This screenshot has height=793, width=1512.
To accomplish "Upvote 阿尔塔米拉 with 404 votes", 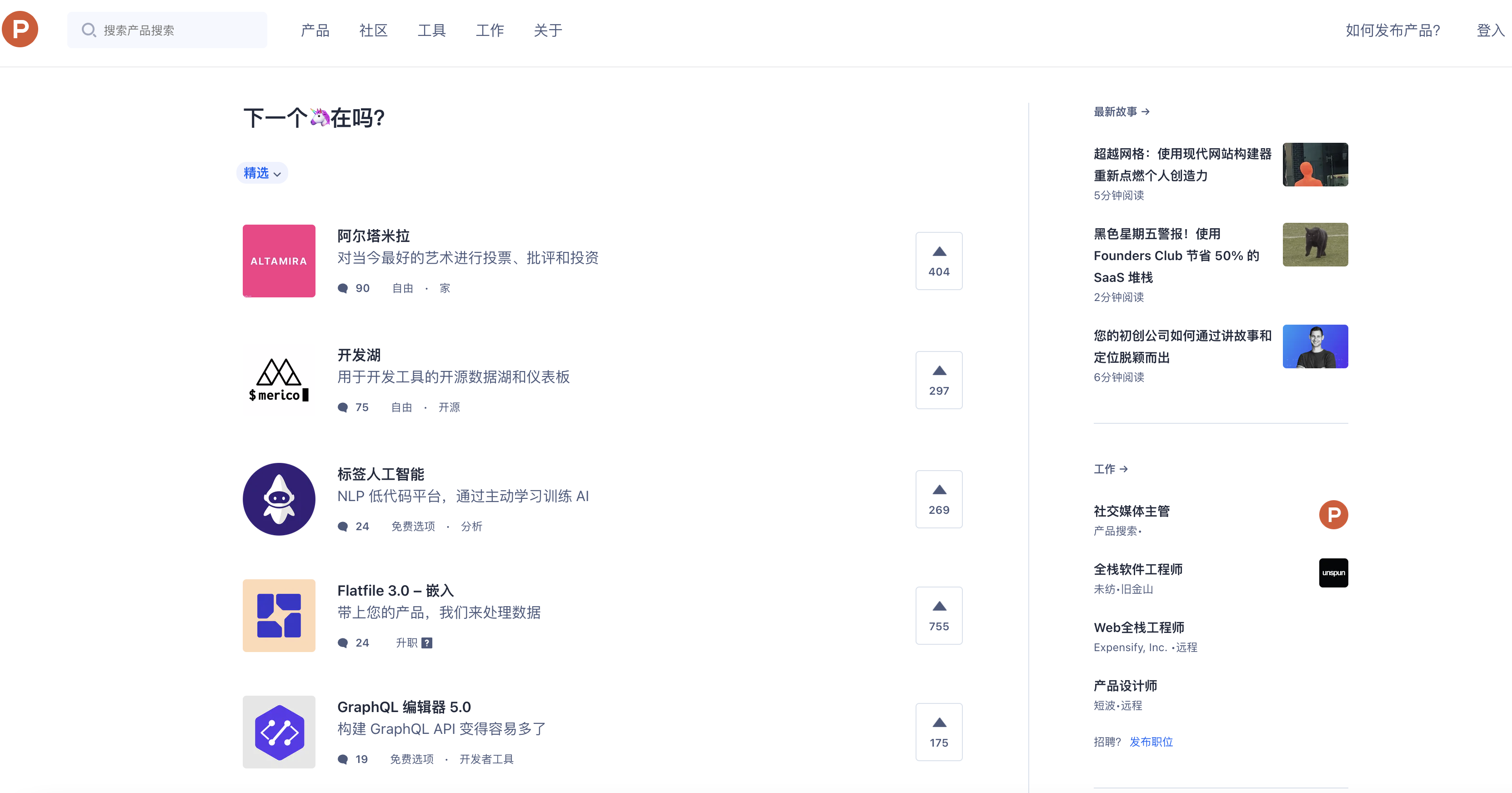I will [939, 261].
